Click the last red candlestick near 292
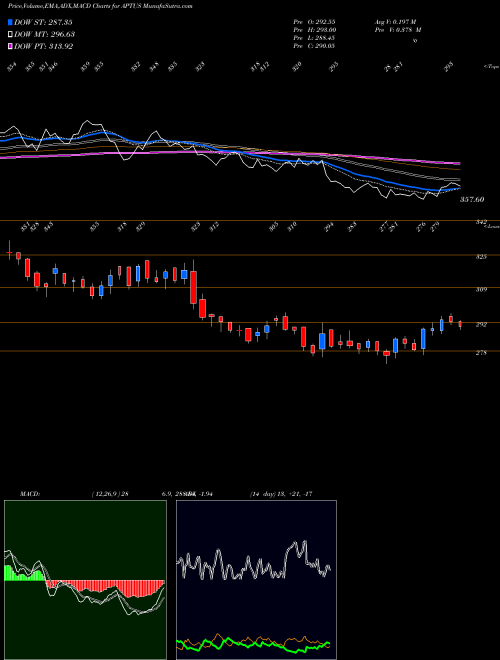Screen dimensions: 500x660 coord(460,324)
